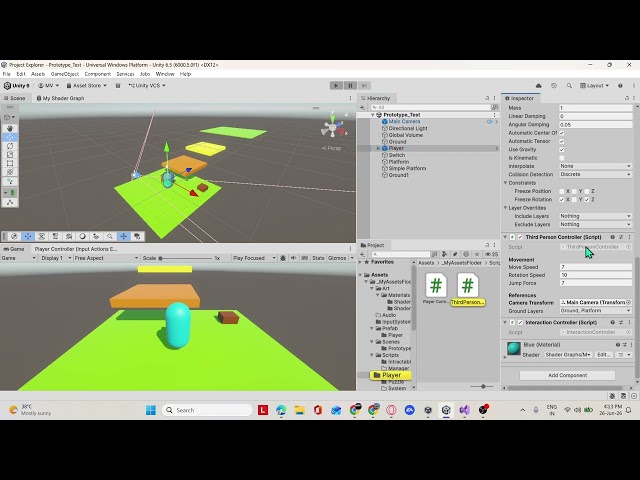Toggle Freeze Rotation X checkbox
The height and width of the screenshot is (480, 640).
point(562,200)
